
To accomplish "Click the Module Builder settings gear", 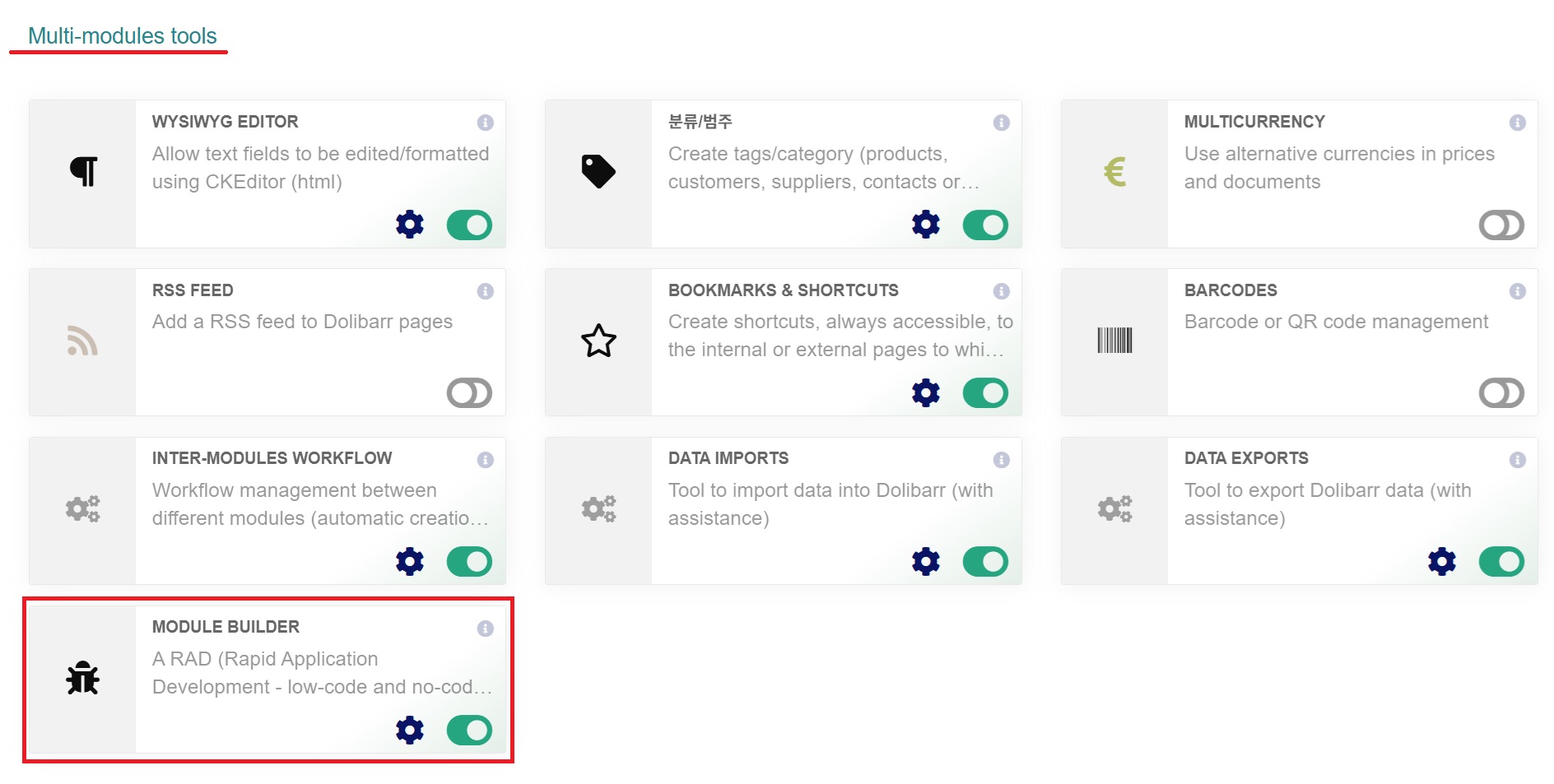I will [410, 730].
